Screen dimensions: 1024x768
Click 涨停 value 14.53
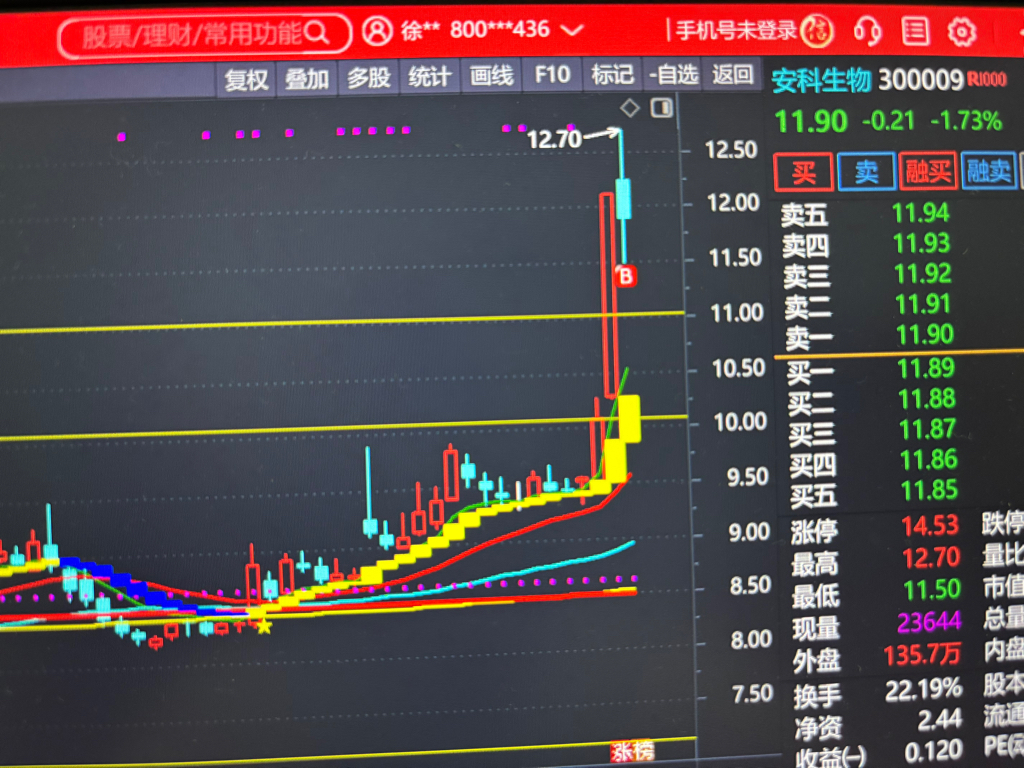tap(930, 526)
